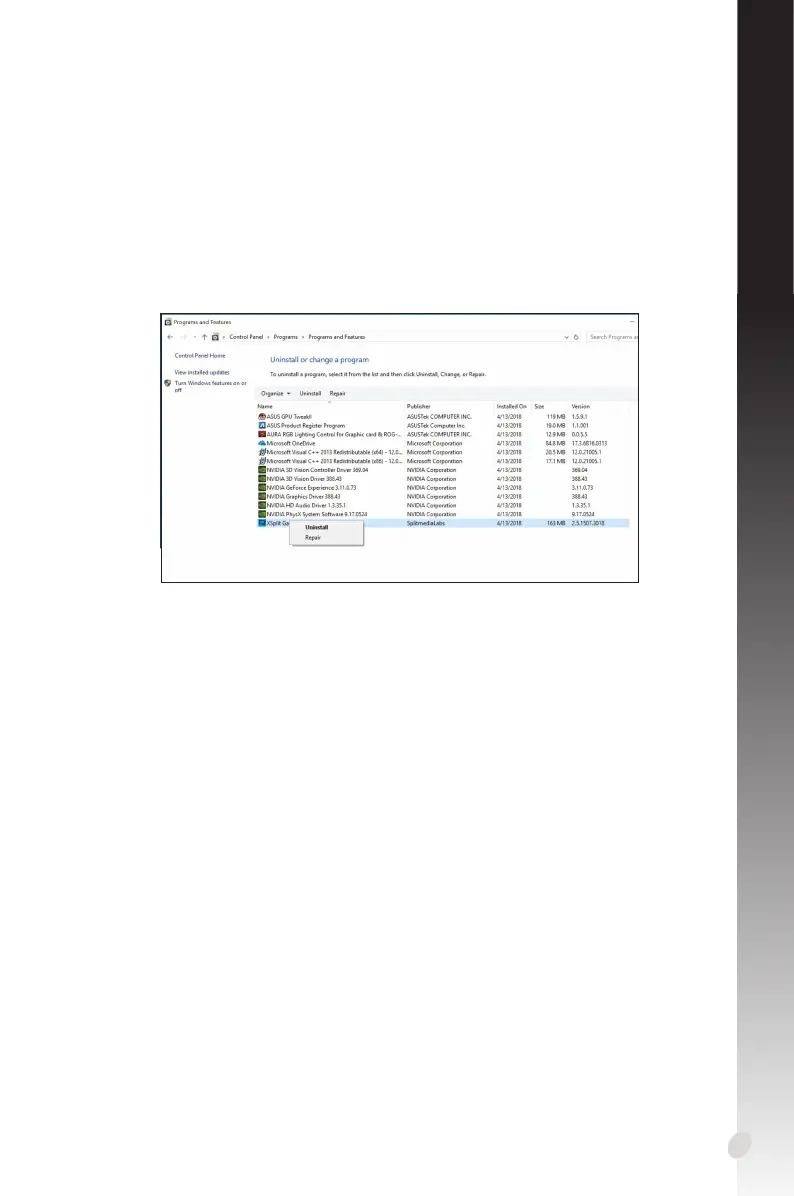The image size is (794, 1196).
Task: Sort by the Size column header
Action: click(x=539, y=407)
